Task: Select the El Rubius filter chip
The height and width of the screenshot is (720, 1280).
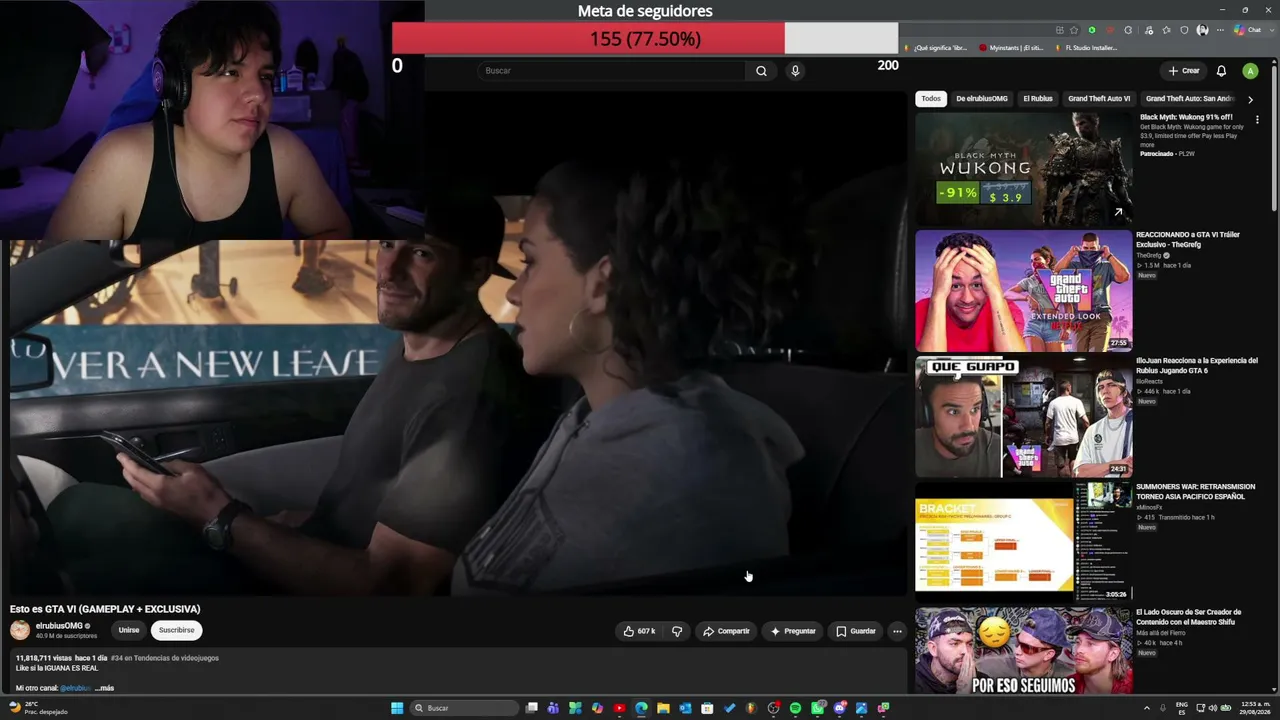Action: tap(1038, 99)
